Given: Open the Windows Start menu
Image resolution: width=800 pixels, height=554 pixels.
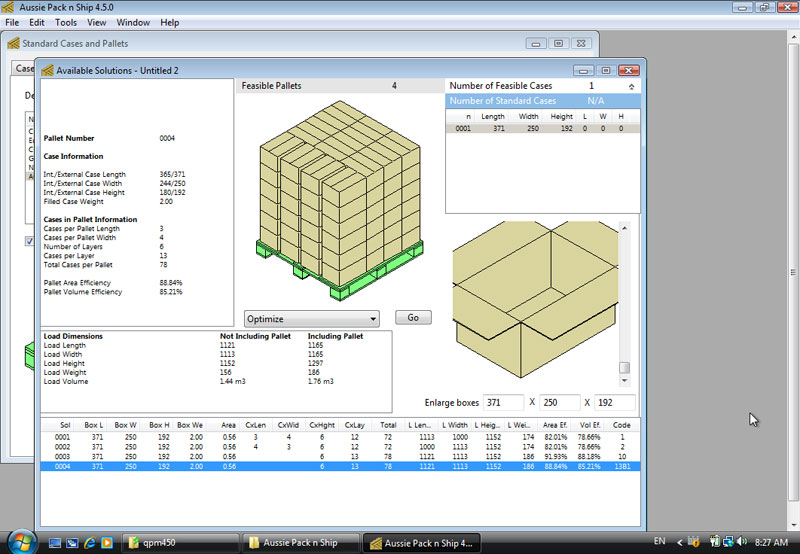Looking at the screenshot, I should 21,542.
